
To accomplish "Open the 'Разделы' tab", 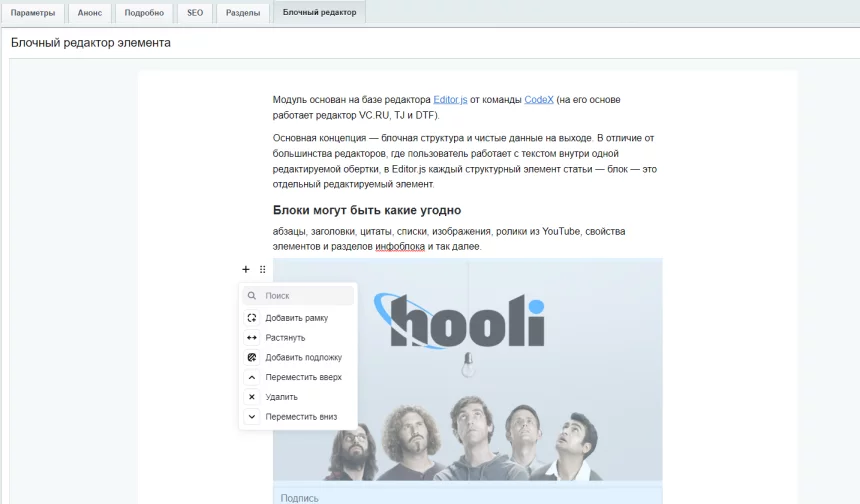I will (242, 13).
